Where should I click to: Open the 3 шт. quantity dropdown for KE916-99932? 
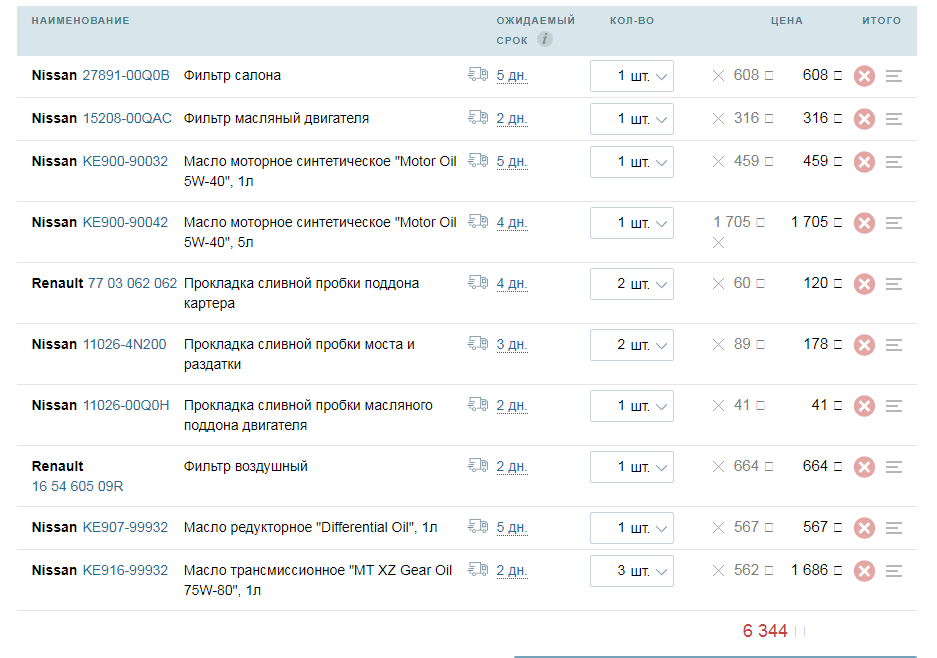click(x=632, y=571)
